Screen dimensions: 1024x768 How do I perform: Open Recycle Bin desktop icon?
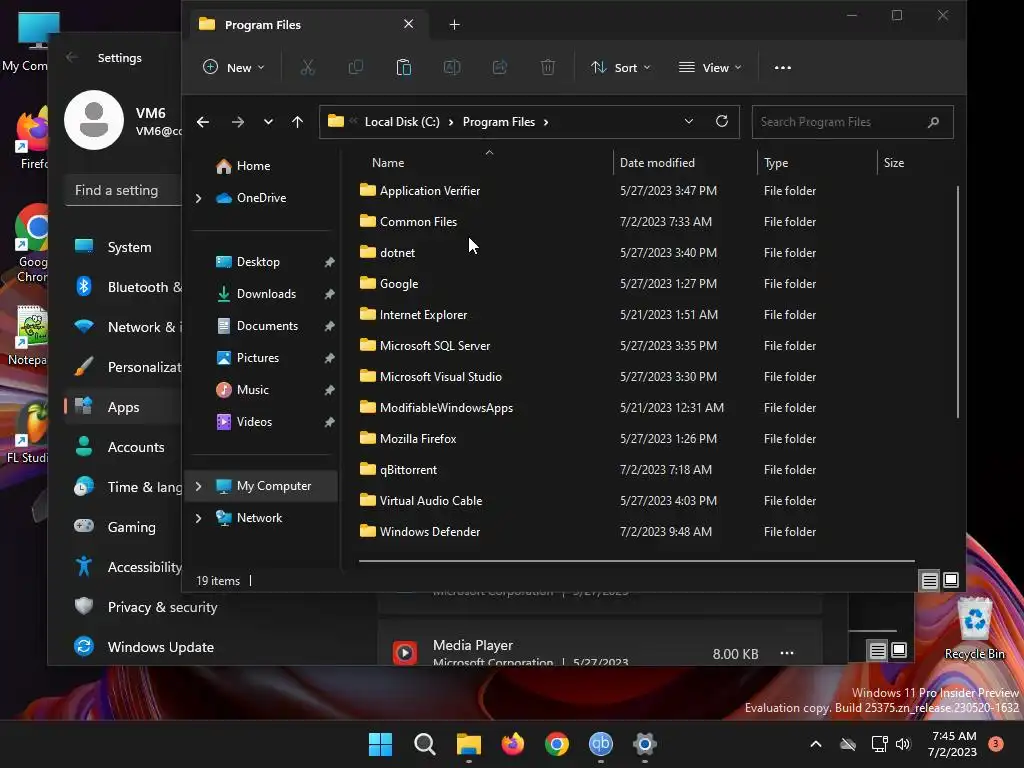coord(974,628)
